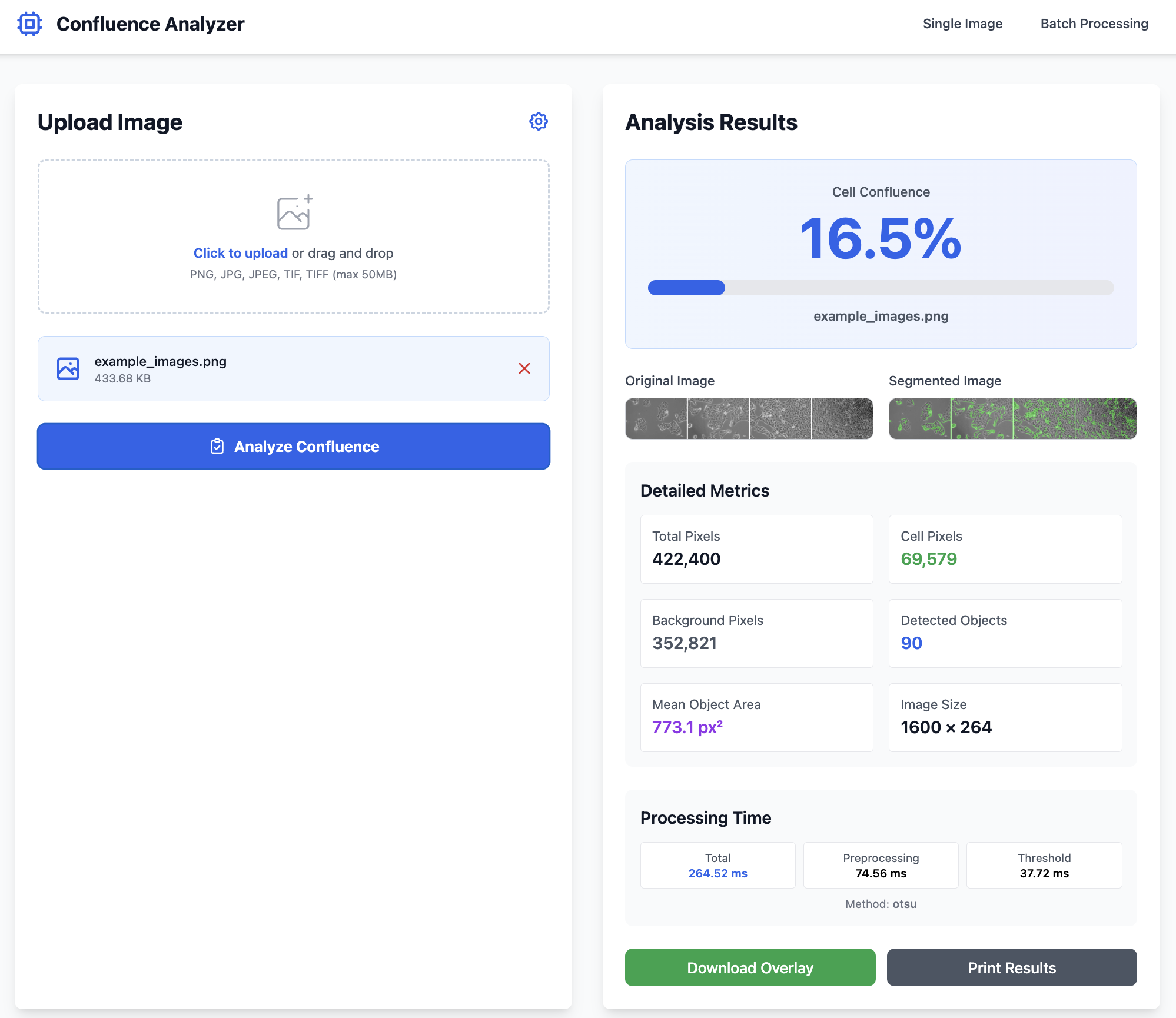The height and width of the screenshot is (1018, 1176).
Task: Switch to Batch Processing mode
Action: (x=1094, y=24)
